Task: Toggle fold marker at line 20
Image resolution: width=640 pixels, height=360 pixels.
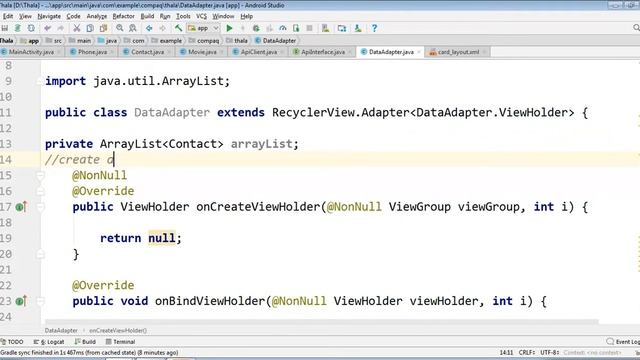Action: pos(40,254)
